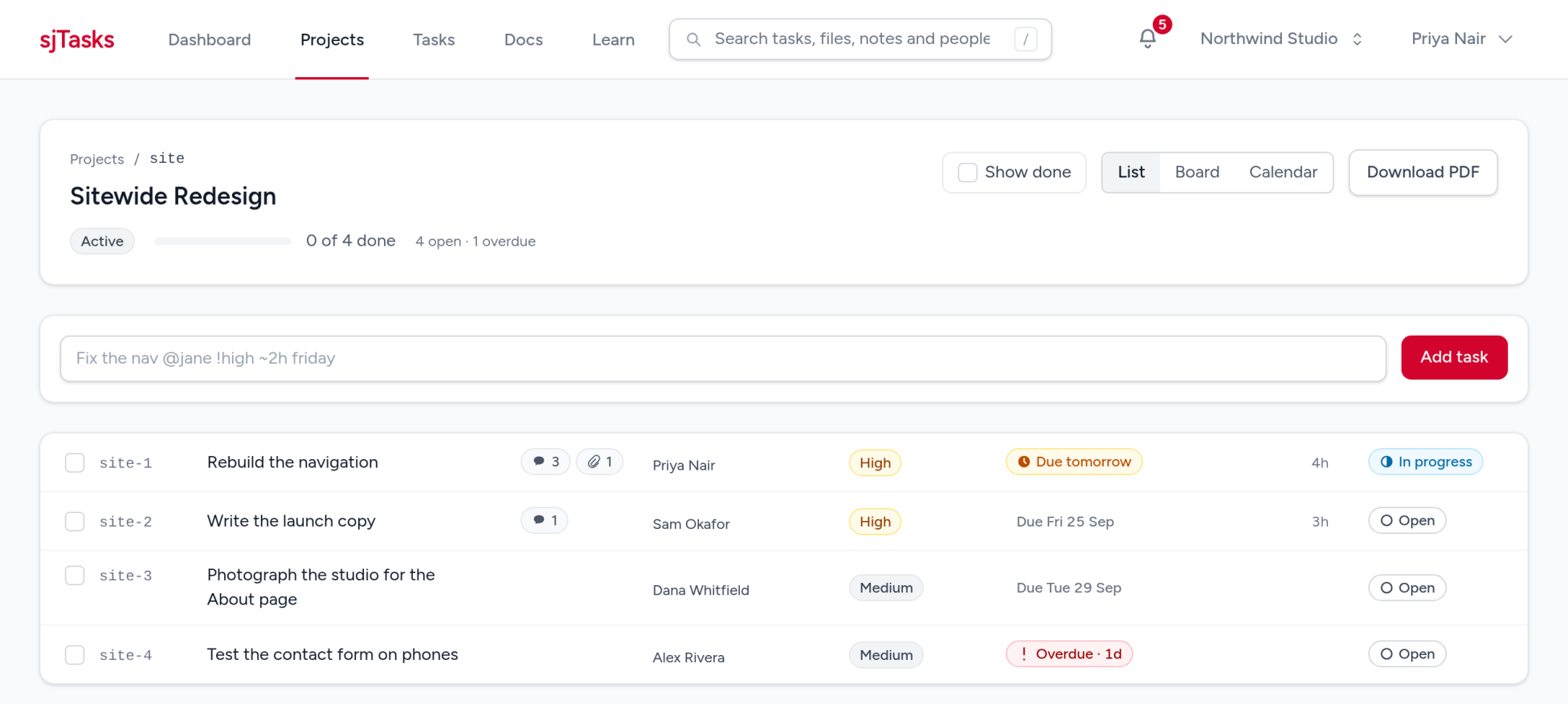Change Medium priority on site-3
The height and width of the screenshot is (704, 1568).
[886, 588]
